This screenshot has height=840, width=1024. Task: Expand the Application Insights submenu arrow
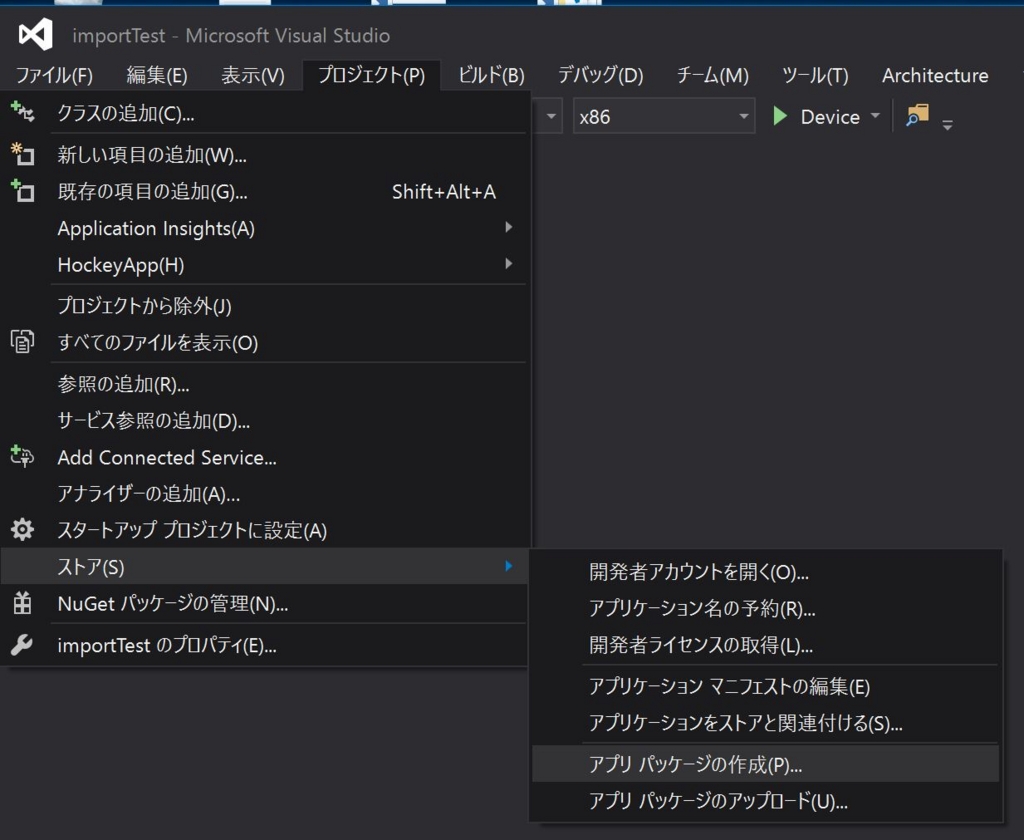[x=509, y=227]
